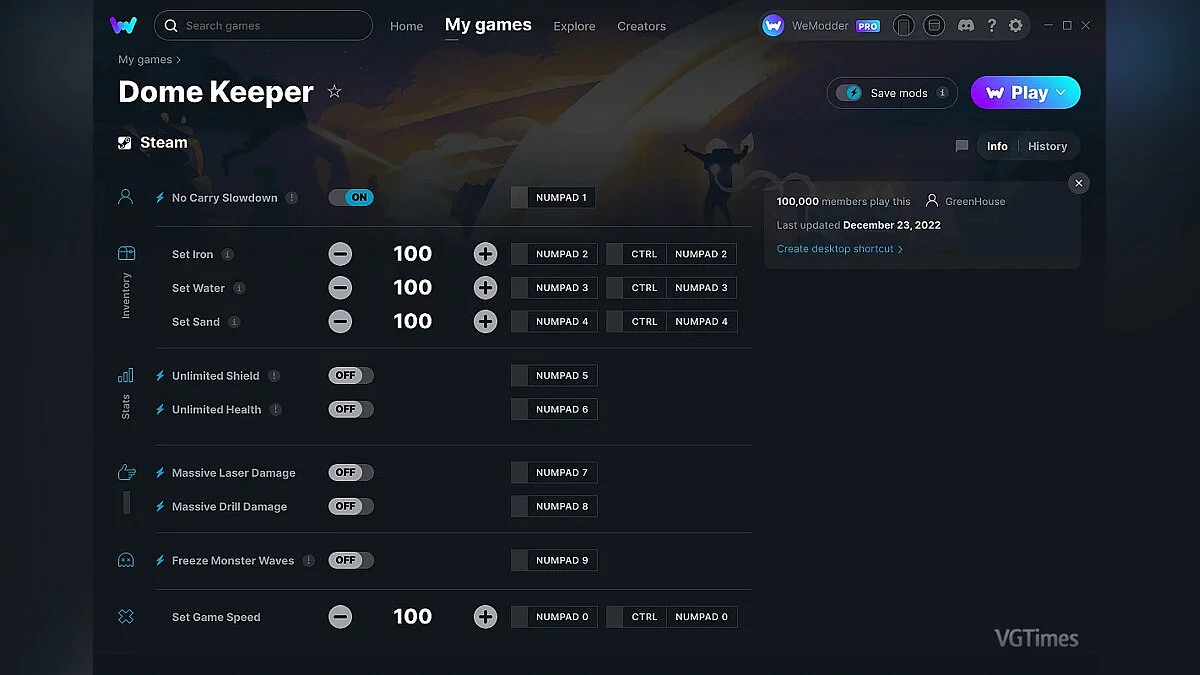Viewport: 1200px width, 675px height.
Task: Open the help question mark icon
Action: (991, 26)
